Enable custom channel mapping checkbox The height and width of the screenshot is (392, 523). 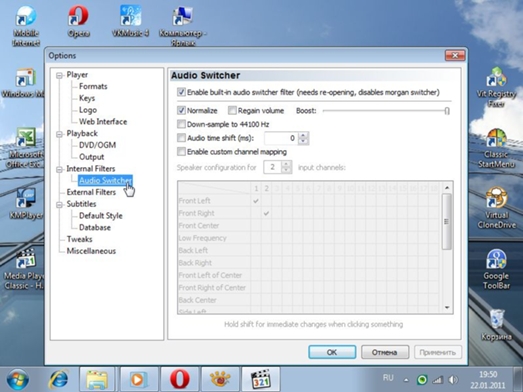tap(181, 152)
